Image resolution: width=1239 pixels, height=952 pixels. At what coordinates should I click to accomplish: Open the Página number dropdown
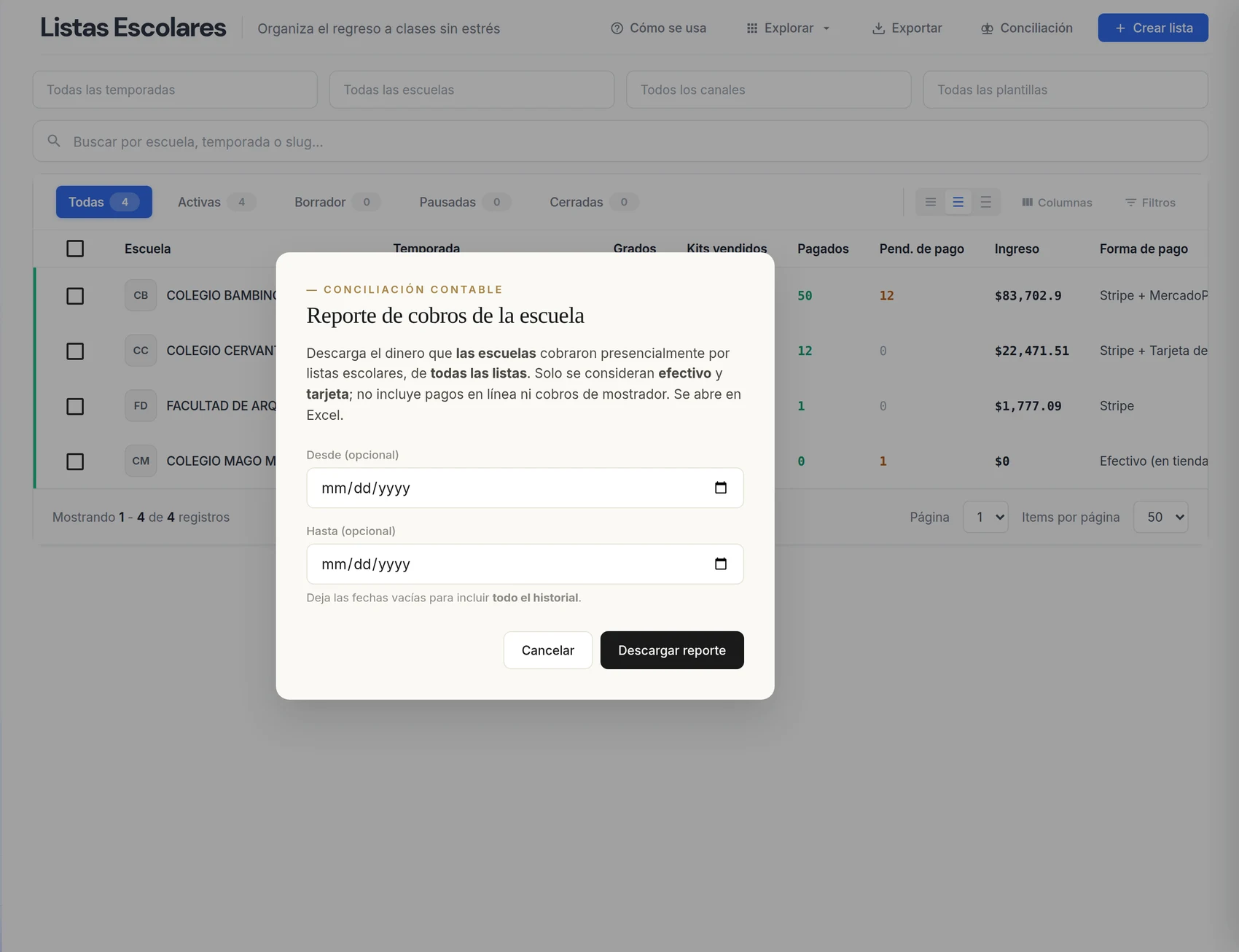[986, 517]
